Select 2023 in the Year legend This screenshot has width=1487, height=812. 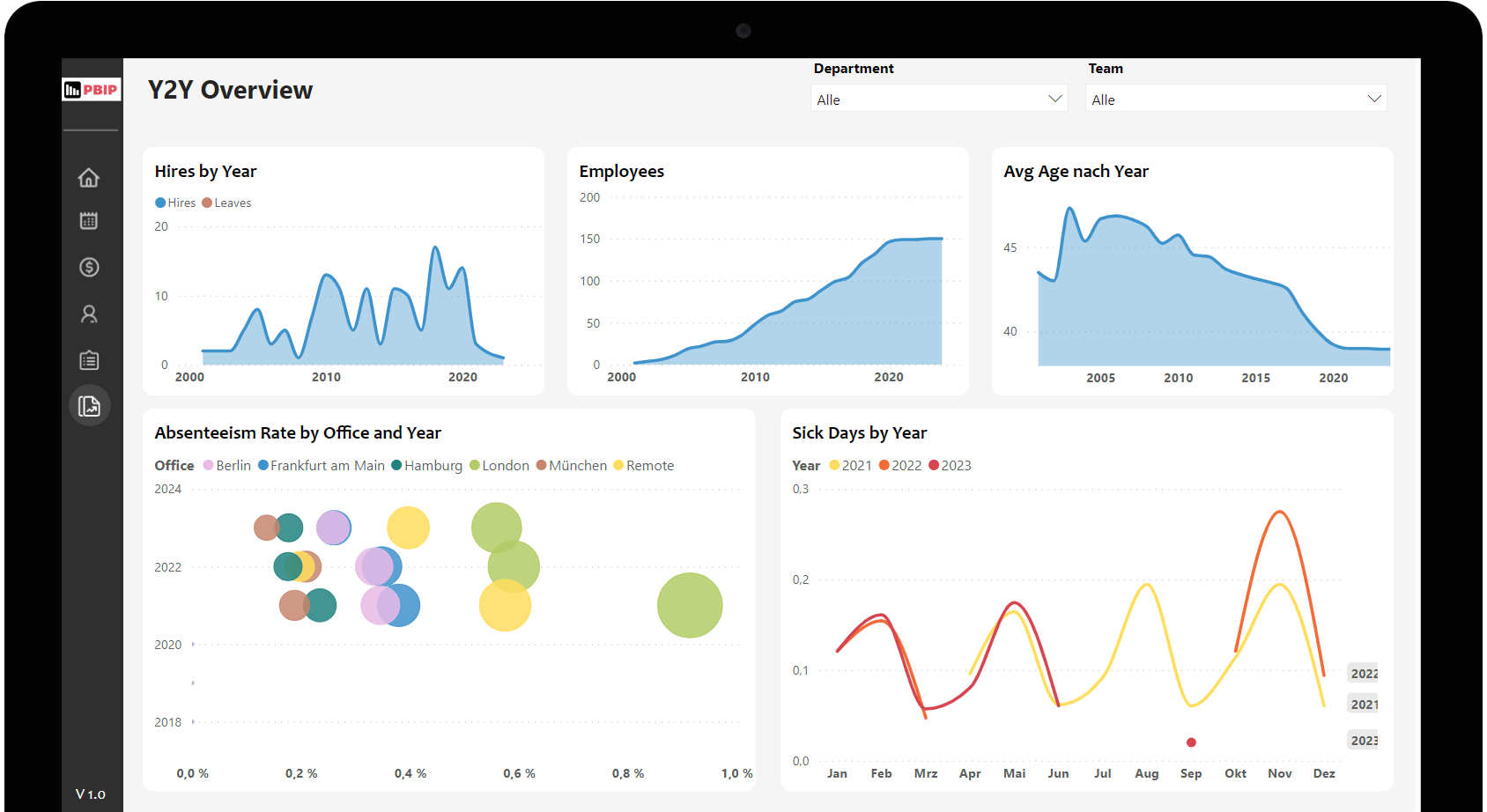click(x=951, y=465)
